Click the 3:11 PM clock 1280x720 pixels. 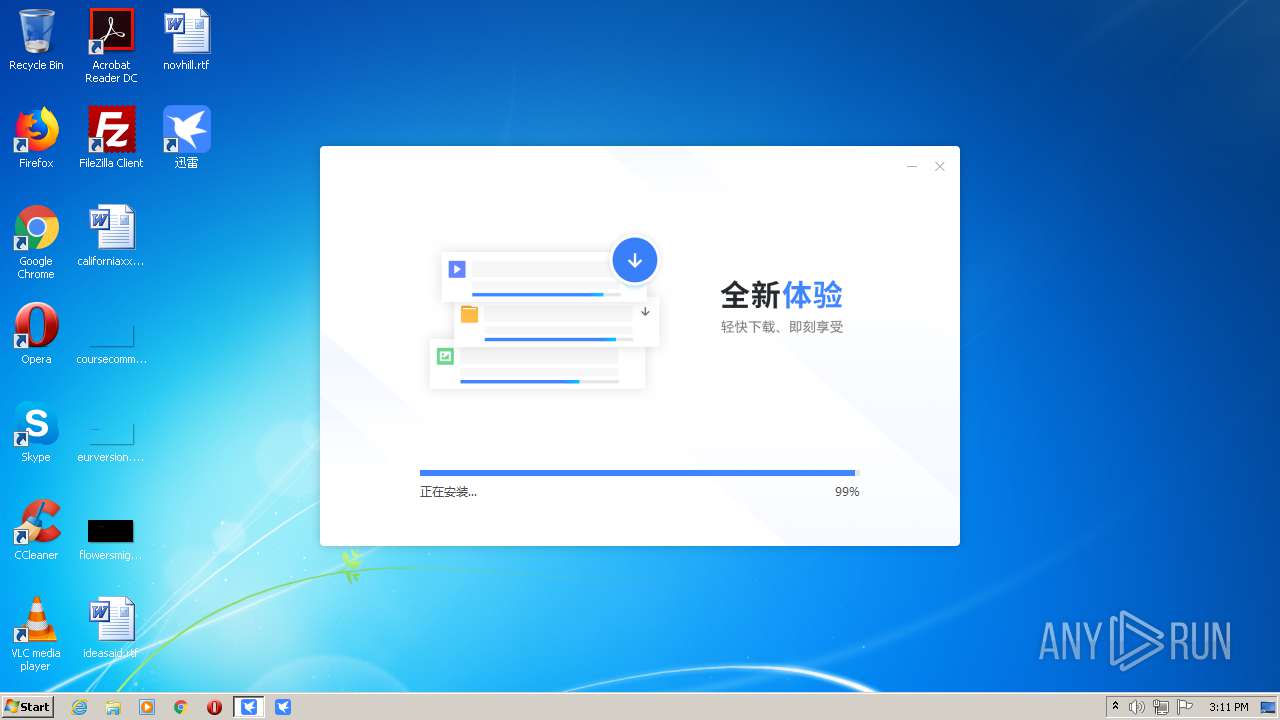[1228, 707]
